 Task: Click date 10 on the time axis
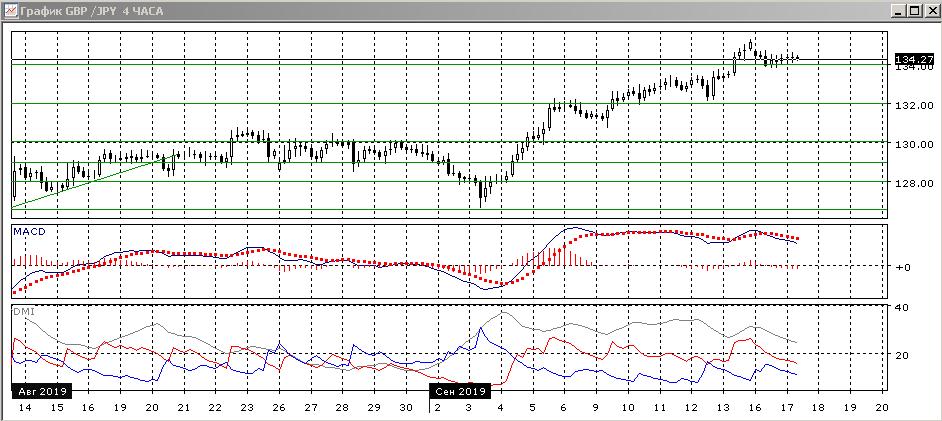point(628,408)
